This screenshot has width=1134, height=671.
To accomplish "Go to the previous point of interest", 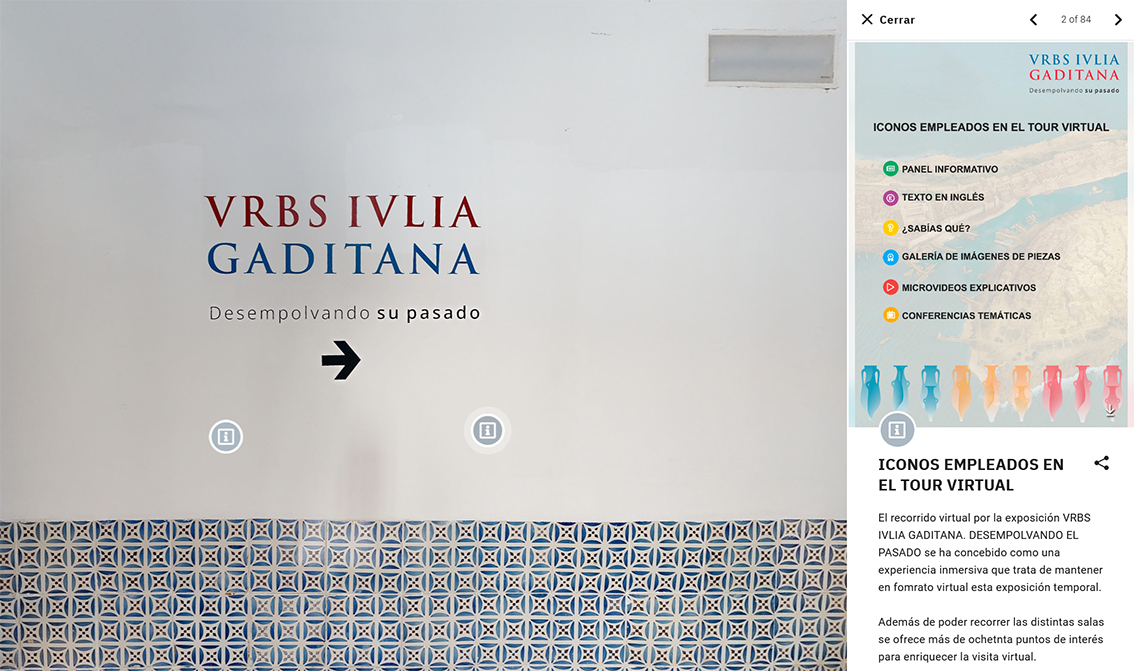I will [x=1033, y=20].
